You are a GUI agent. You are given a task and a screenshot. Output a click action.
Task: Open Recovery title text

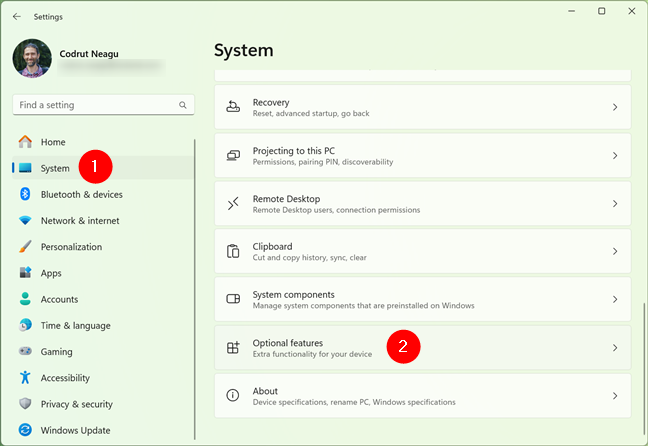tap(271, 102)
